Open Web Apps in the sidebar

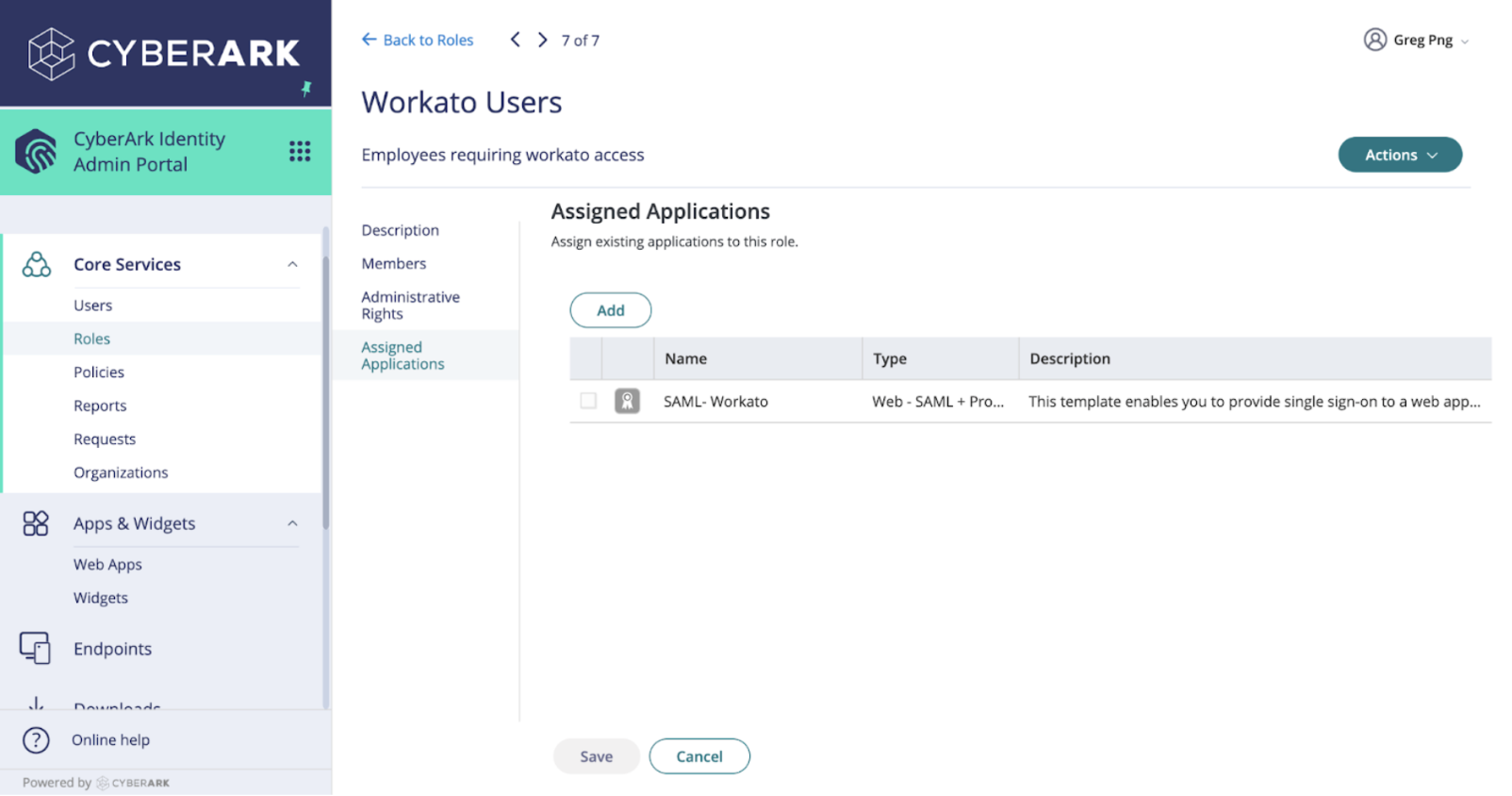107,565
